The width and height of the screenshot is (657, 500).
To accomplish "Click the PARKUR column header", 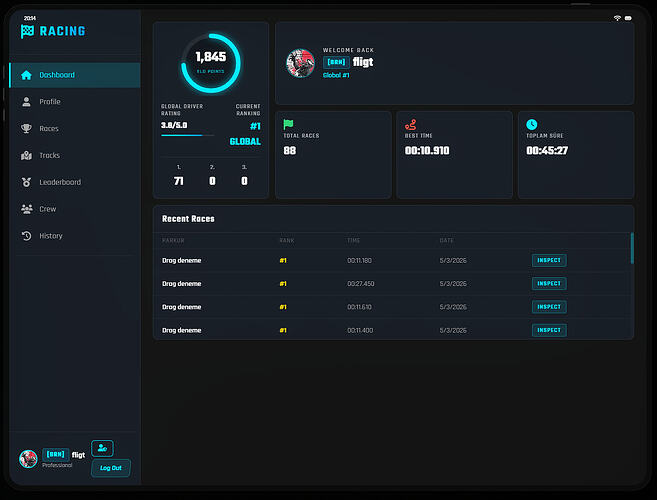I will pyautogui.click(x=173, y=241).
